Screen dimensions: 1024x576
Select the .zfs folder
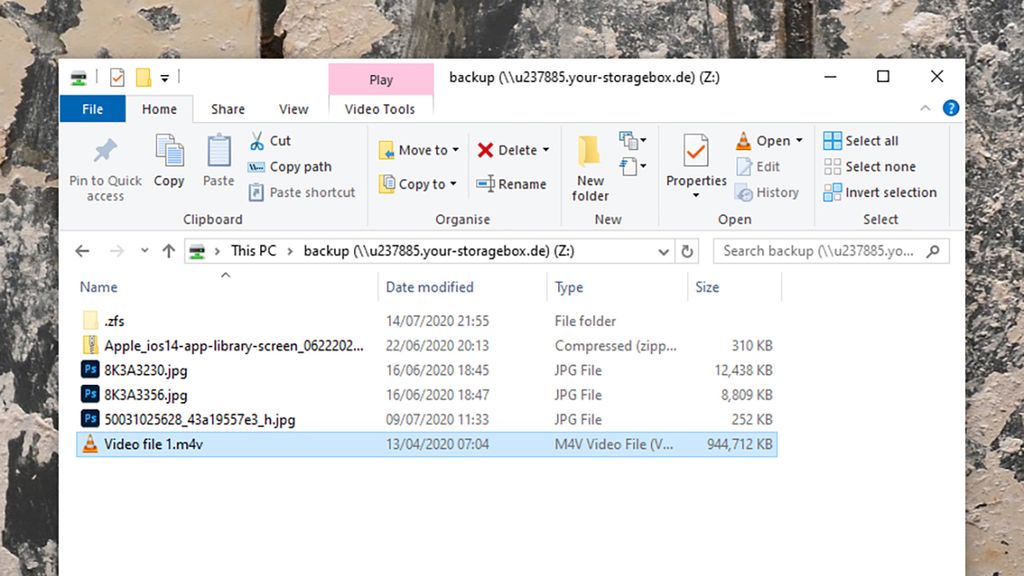426,321
